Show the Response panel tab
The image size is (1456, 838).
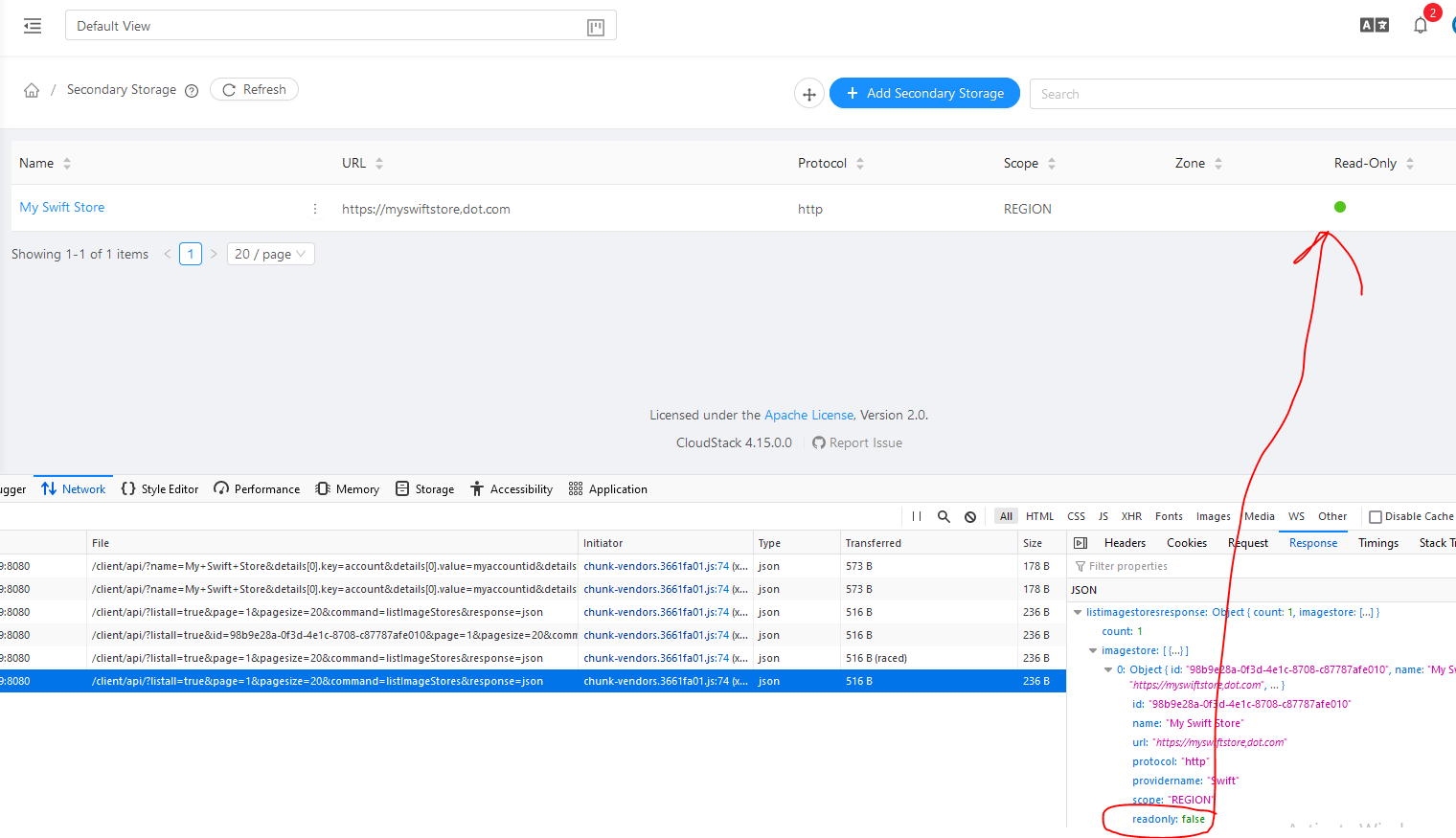1313,543
